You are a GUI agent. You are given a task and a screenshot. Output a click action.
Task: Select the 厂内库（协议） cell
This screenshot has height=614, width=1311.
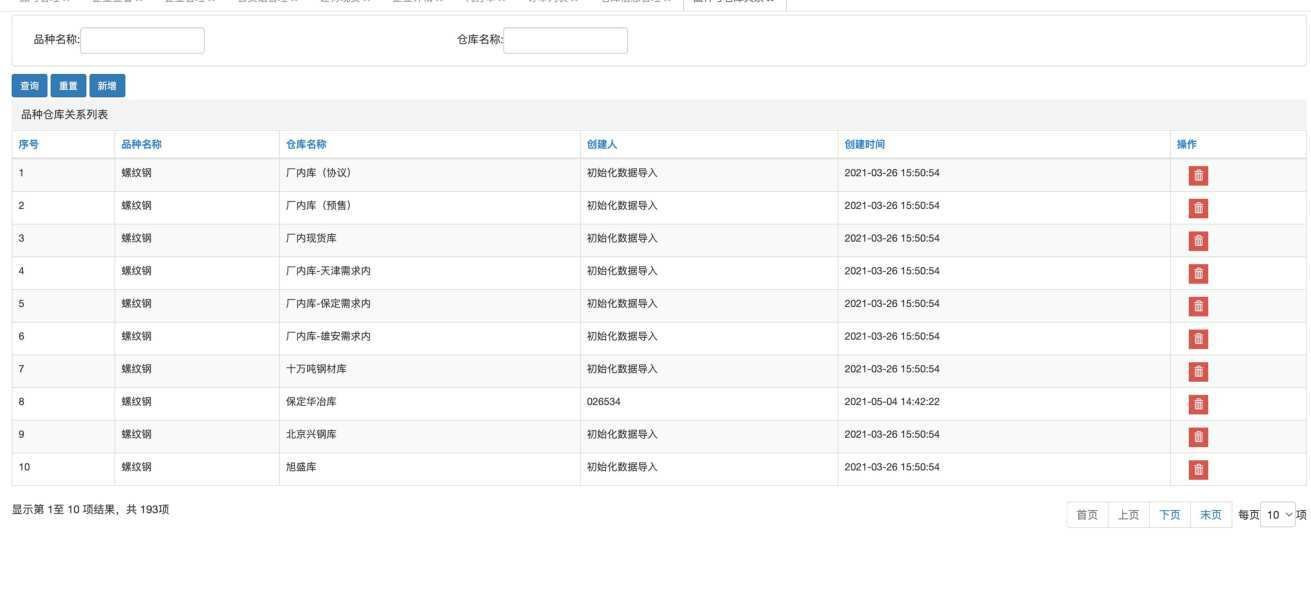430,173
